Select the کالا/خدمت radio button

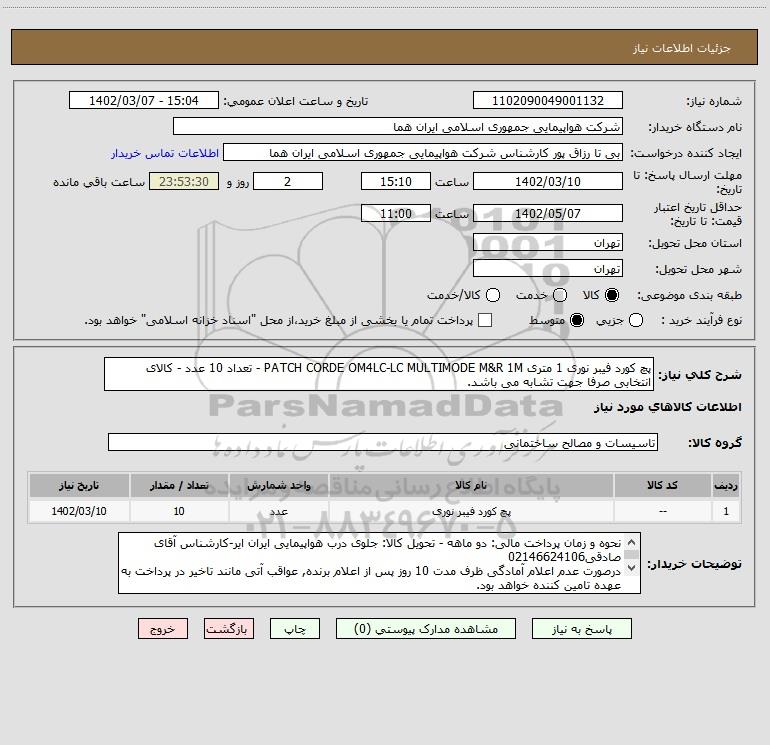[x=493, y=295]
